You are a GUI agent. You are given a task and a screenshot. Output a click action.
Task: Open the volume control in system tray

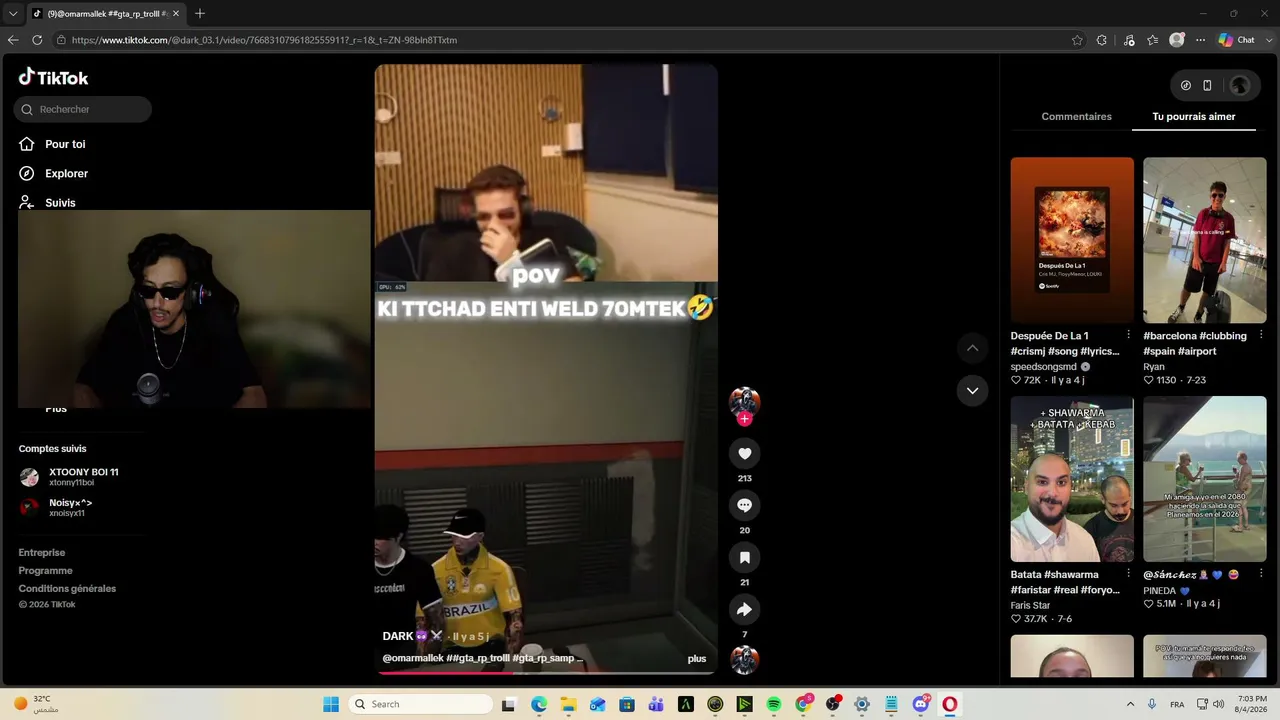[1218, 704]
